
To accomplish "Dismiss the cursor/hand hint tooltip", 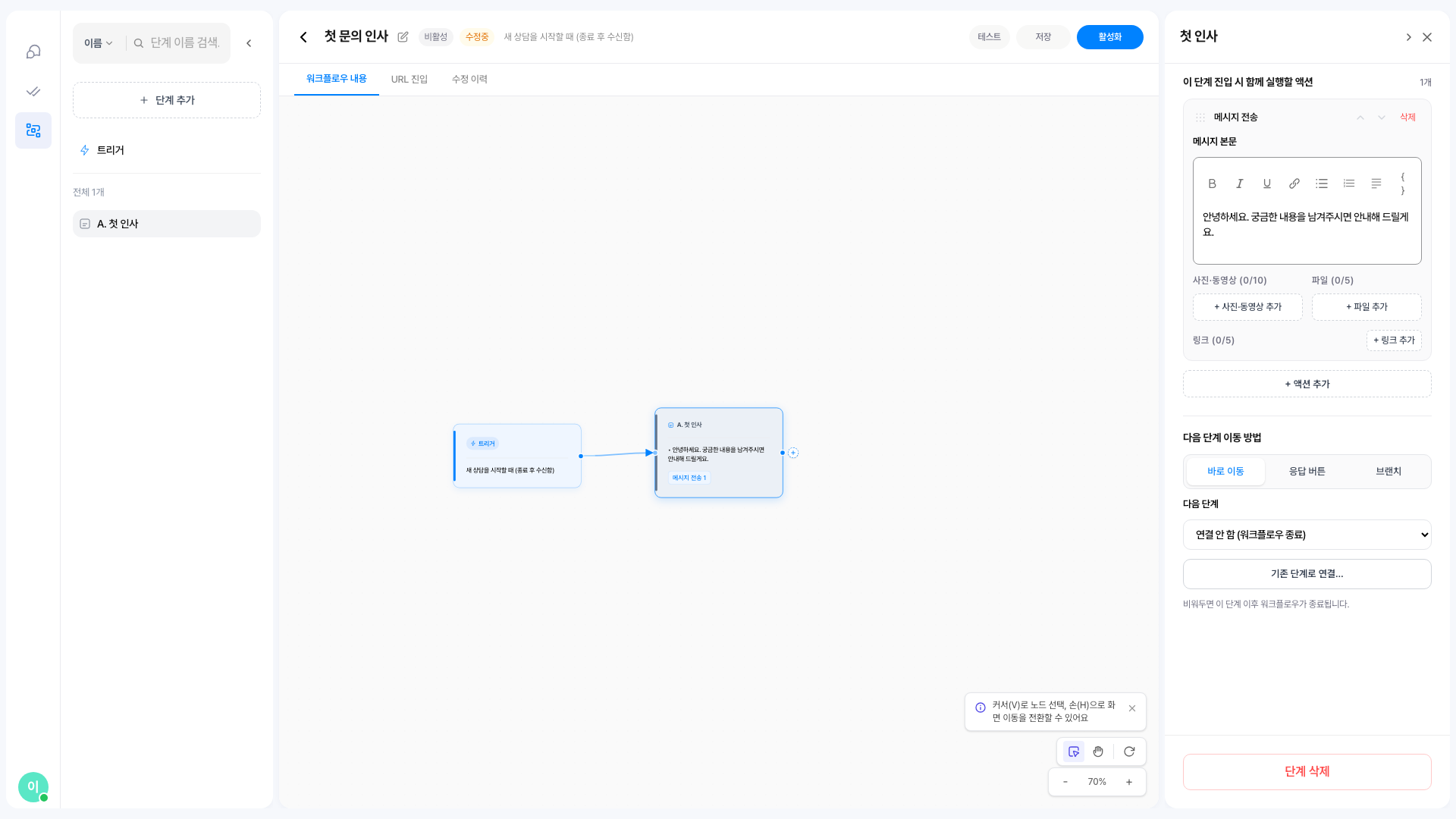I will point(1132,708).
